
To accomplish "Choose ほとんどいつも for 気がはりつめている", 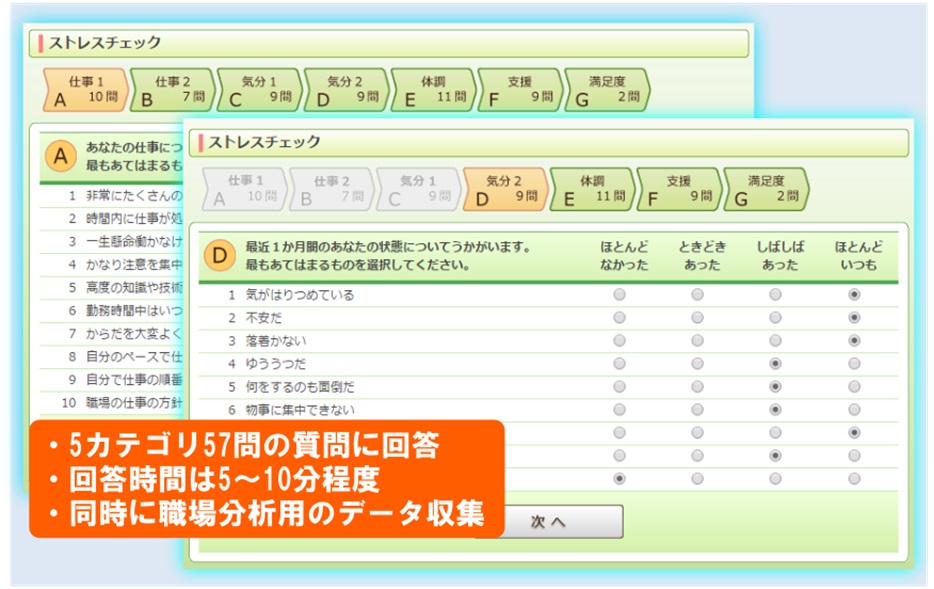I will 854,294.
